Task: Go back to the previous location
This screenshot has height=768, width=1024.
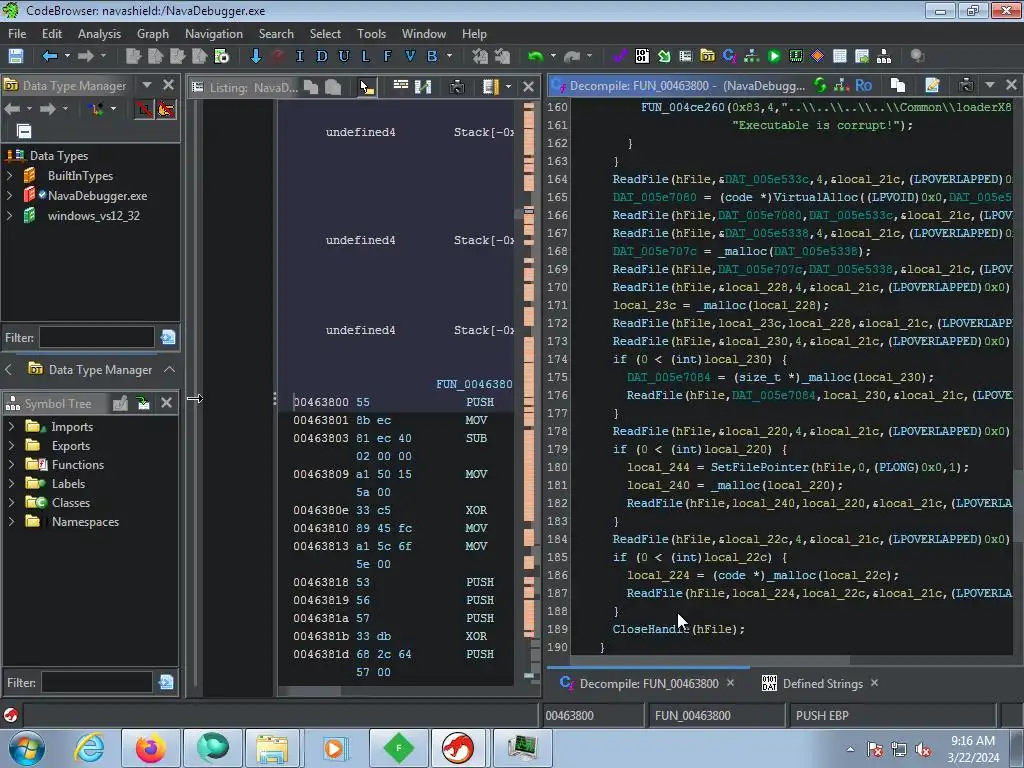Action: click(49, 56)
